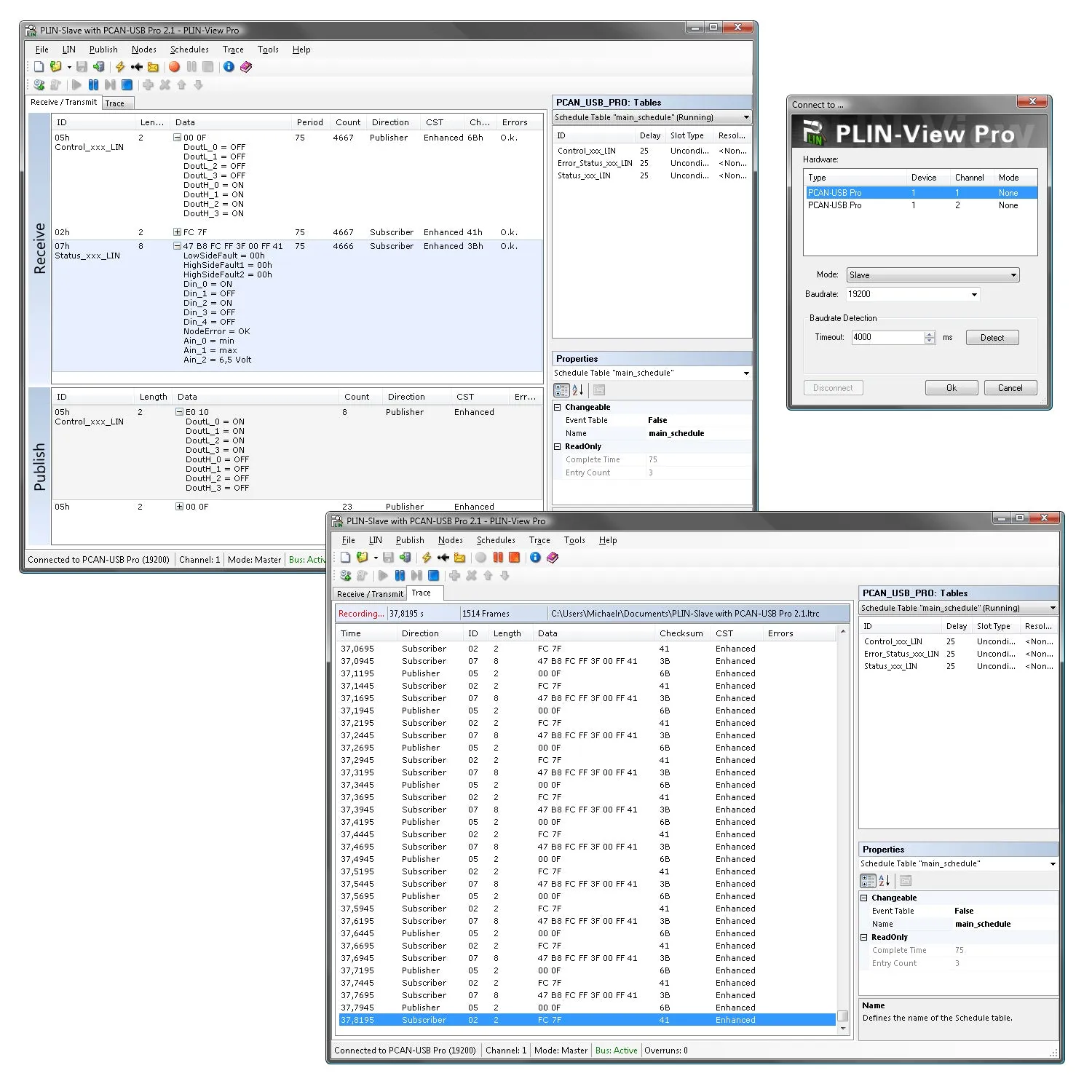This screenshot has width=1092, height=1092.
Task: Click blue Suspend schedule icon in upper window
Action: pyautogui.click(x=93, y=85)
